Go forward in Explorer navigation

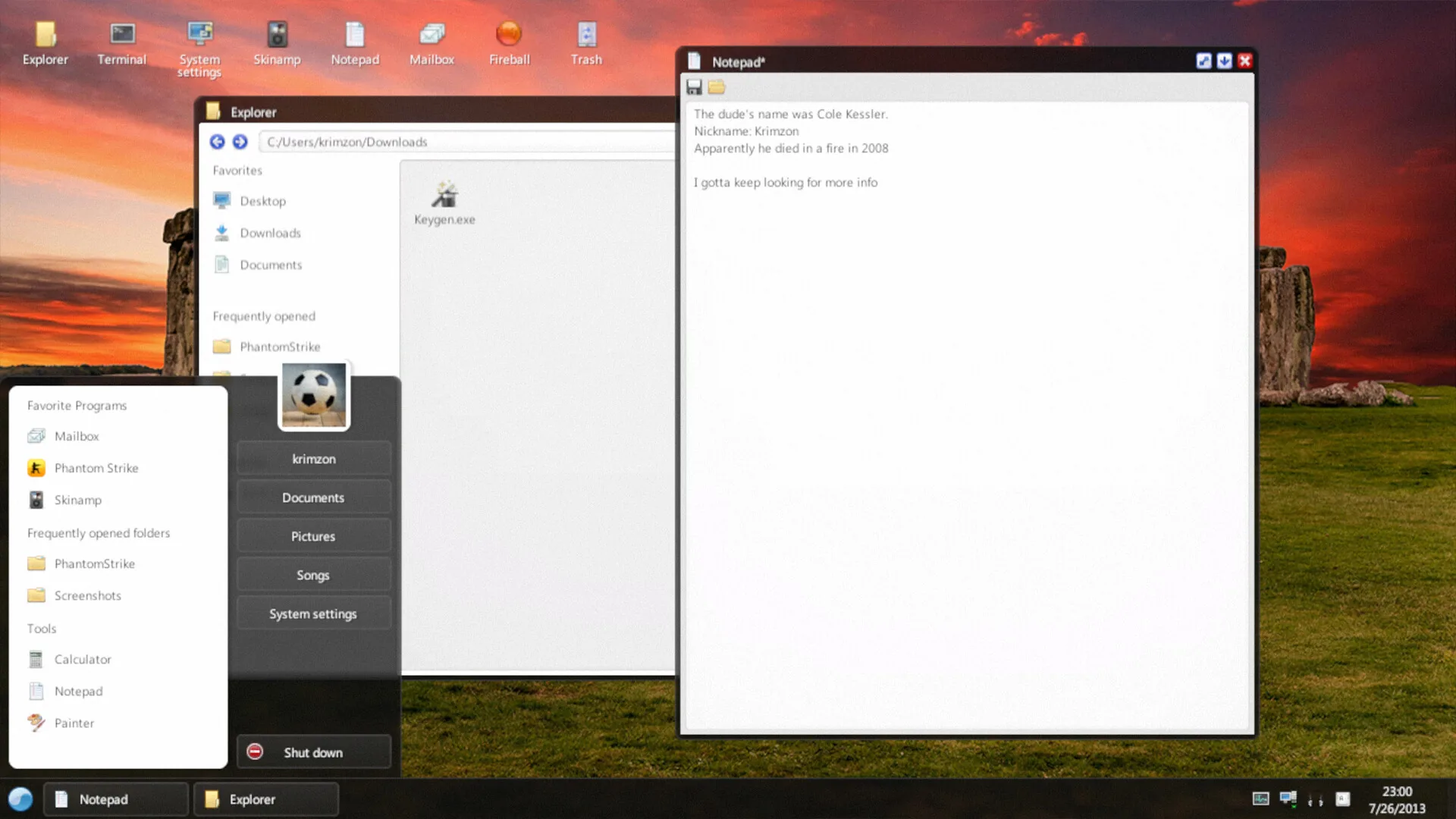coord(240,142)
